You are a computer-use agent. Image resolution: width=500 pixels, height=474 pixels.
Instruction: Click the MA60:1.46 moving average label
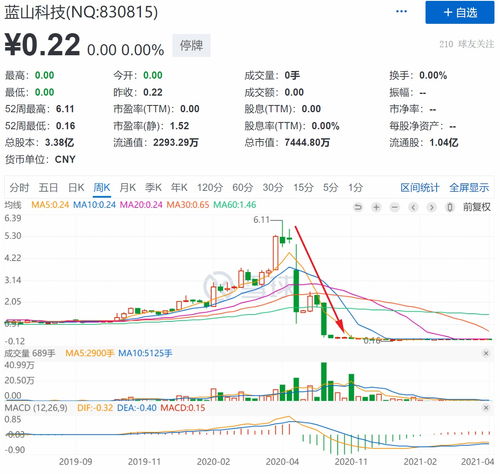pos(235,205)
